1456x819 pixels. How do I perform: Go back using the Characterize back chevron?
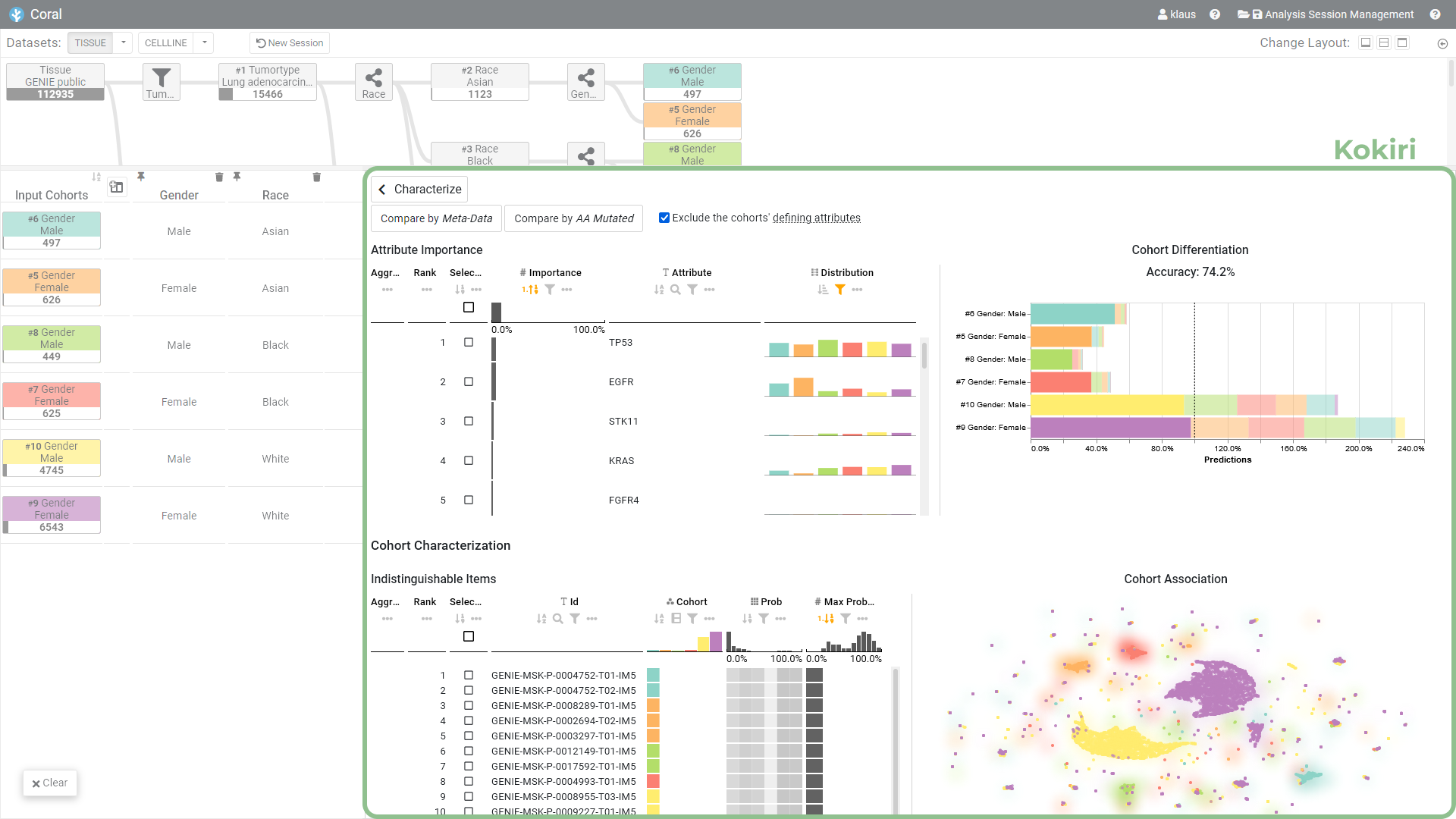[x=382, y=190]
